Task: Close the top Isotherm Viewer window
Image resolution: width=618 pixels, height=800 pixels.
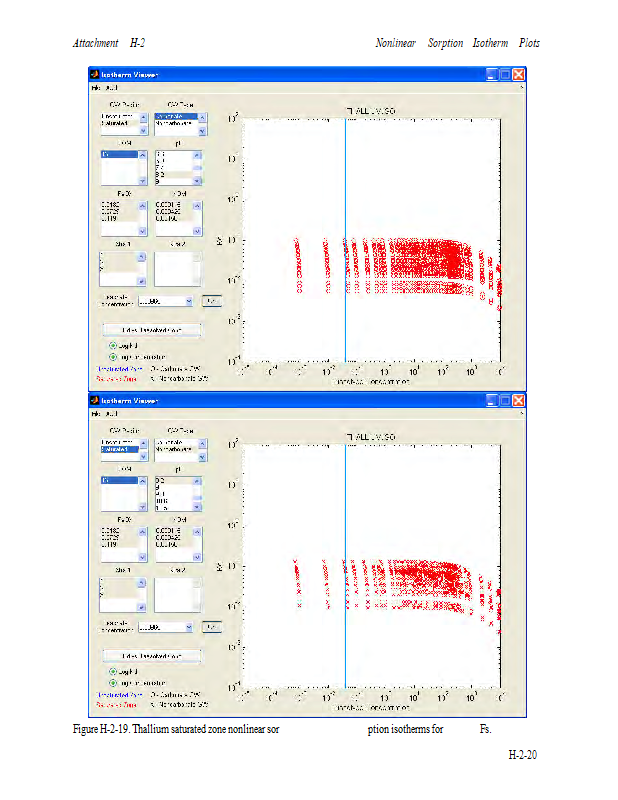Action: (519, 74)
